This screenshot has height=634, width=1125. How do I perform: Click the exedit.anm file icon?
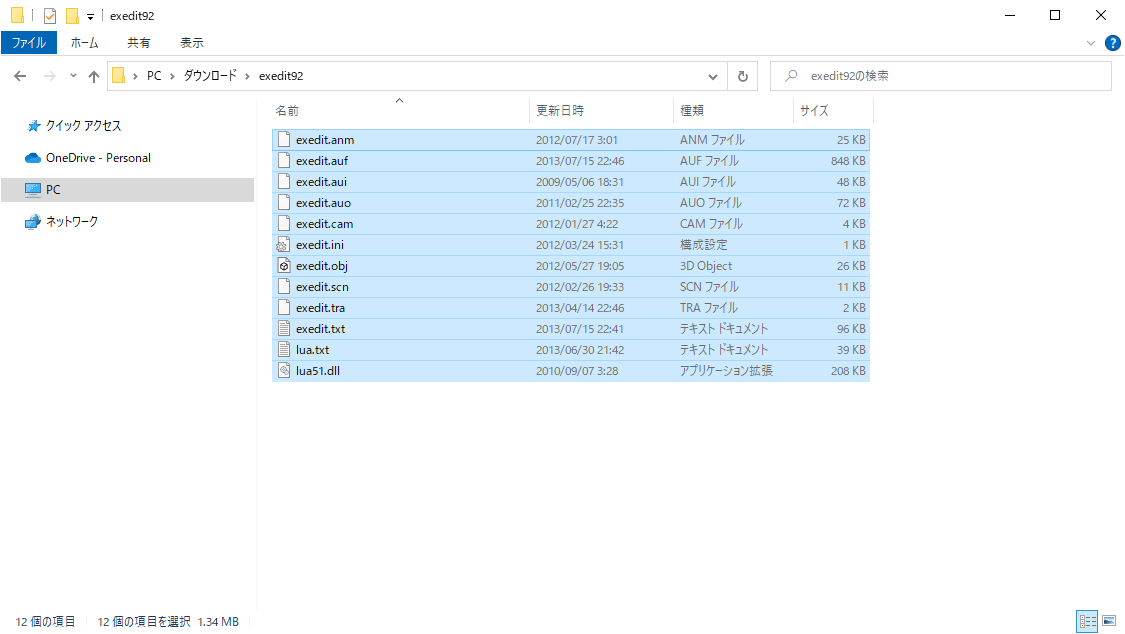[x=284, y=139]
